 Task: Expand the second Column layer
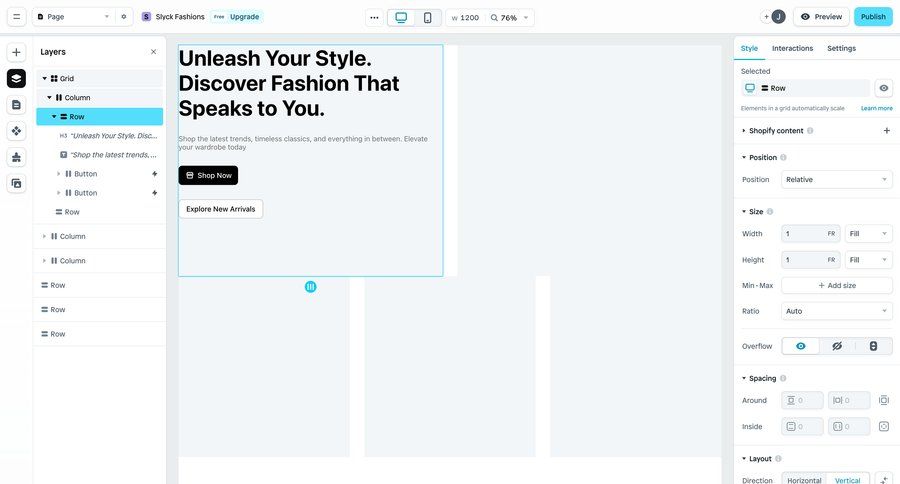coord(45,236)
